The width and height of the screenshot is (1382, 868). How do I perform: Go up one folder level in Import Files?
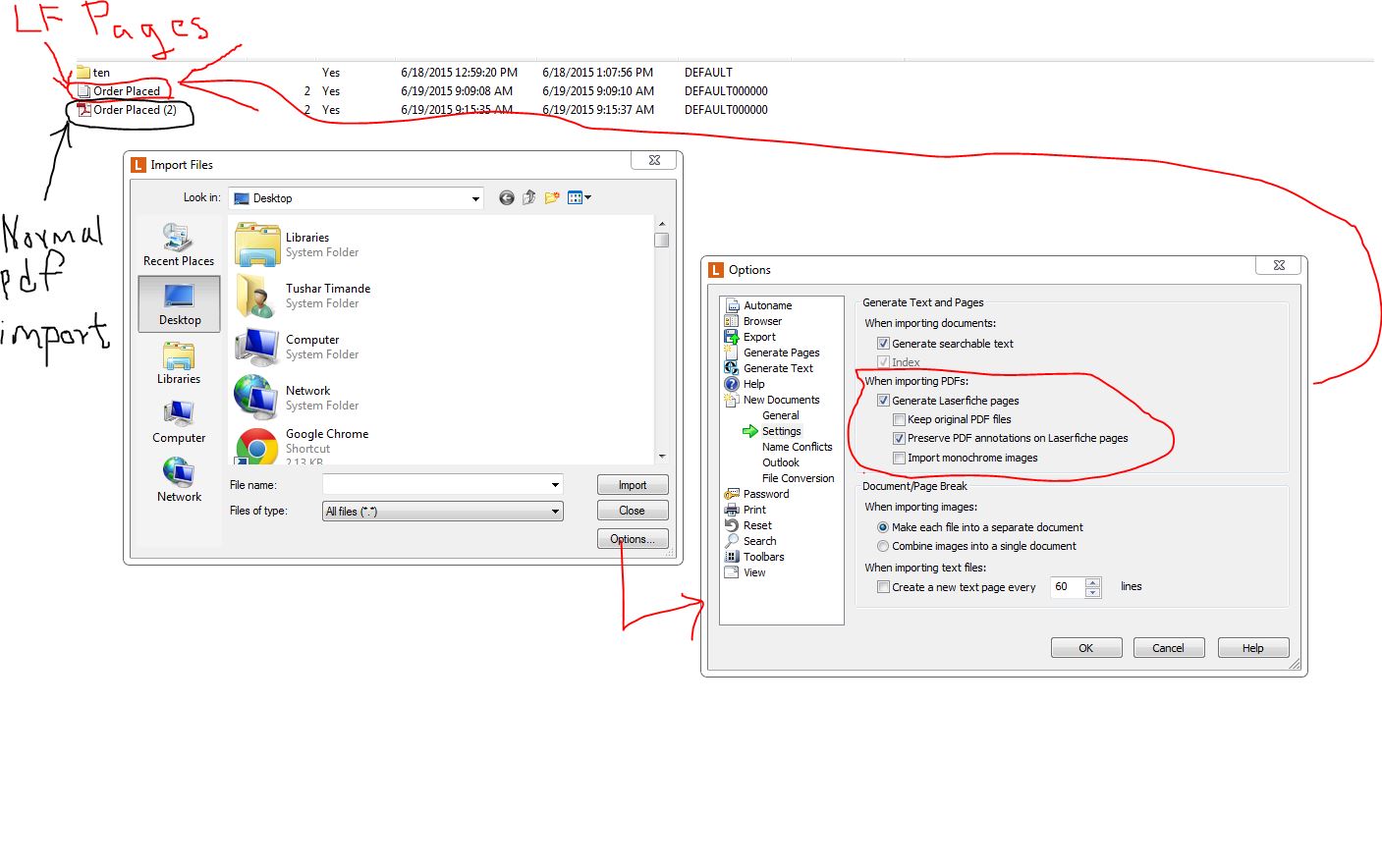(x=529, y=197)
